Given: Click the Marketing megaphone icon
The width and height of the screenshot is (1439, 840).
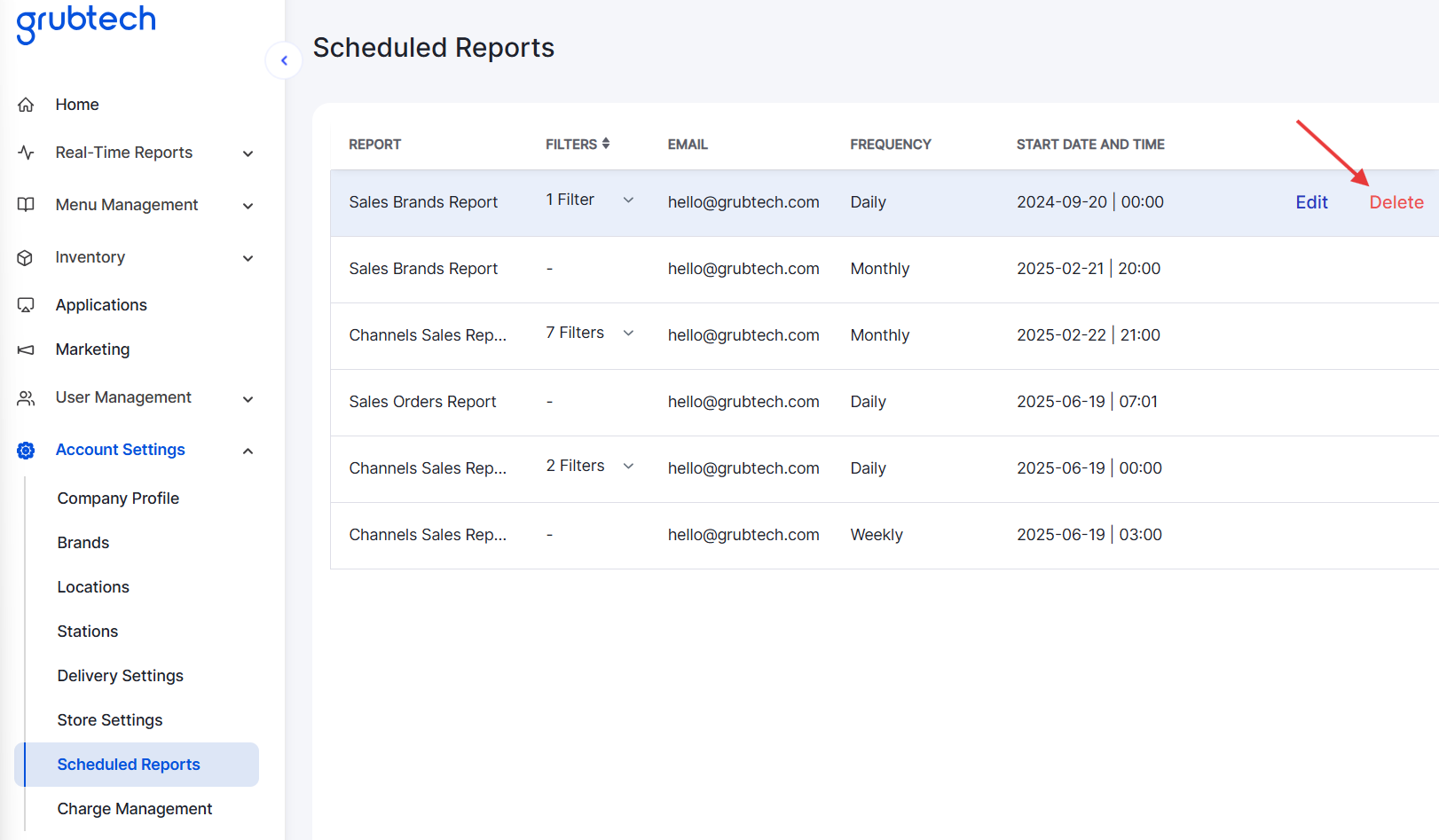Looking at the screenshot, I should pos(26,349).
